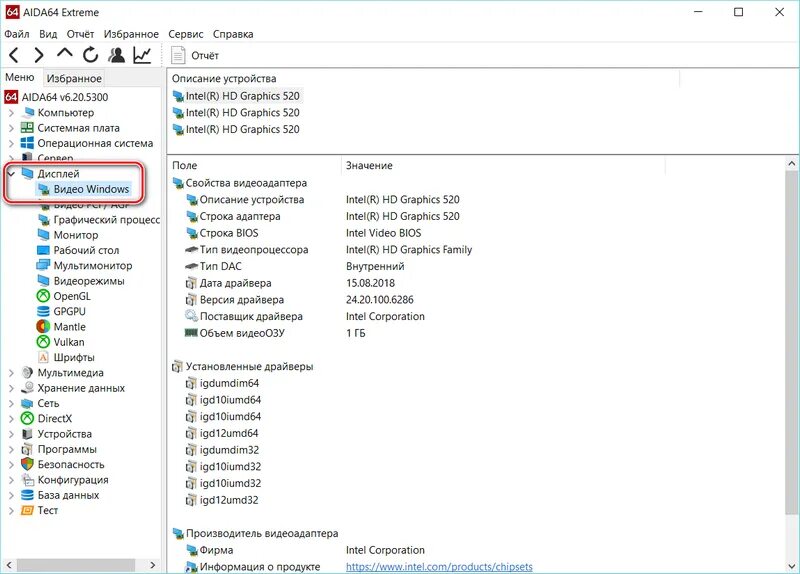The image size is (800, 574).
Task: Expand the Операционная система tree node
Action: 11,143
